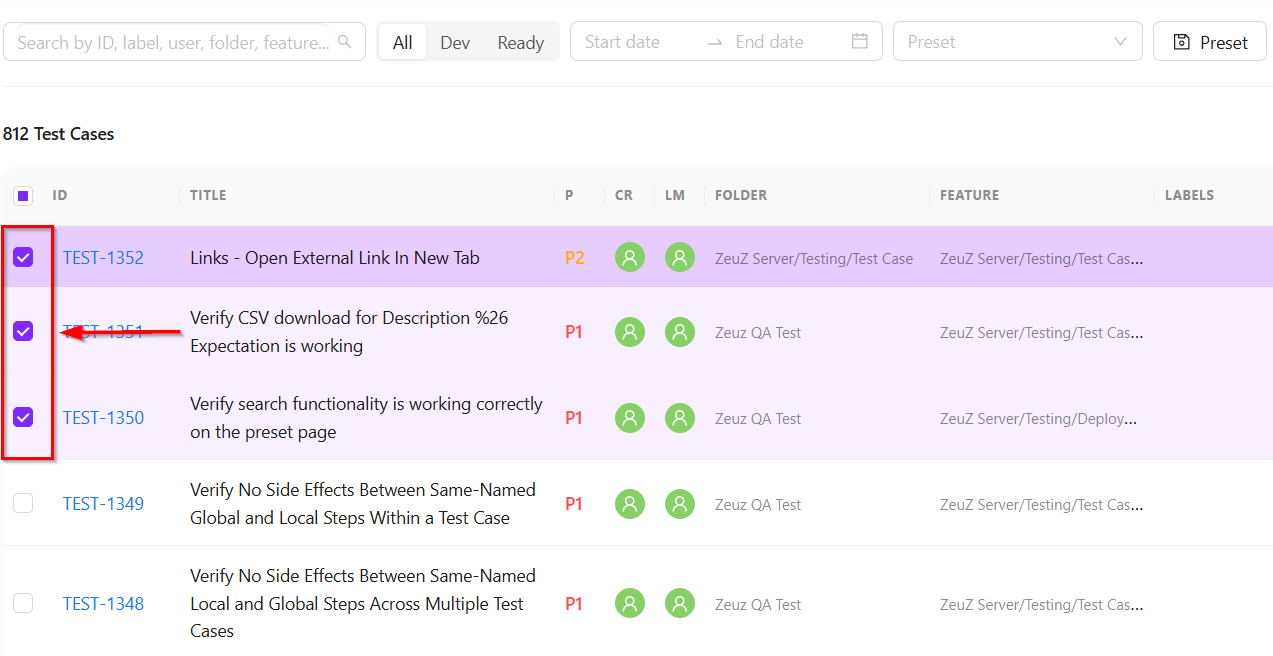Select the All filter tab
The width and height of the screenshot is (1273, 656).
[x=403, y=43]
